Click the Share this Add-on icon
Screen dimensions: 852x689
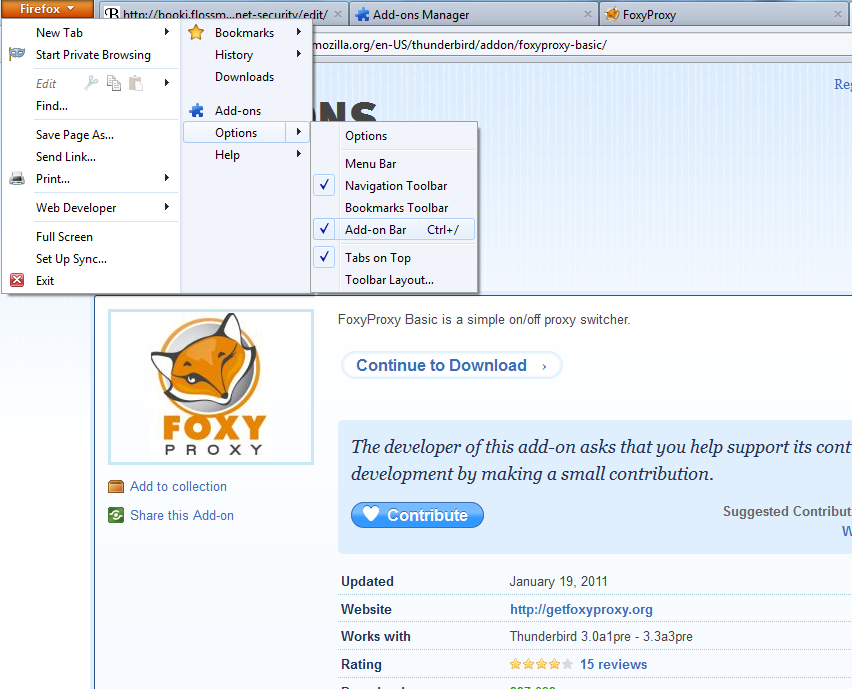click(116, 516)
